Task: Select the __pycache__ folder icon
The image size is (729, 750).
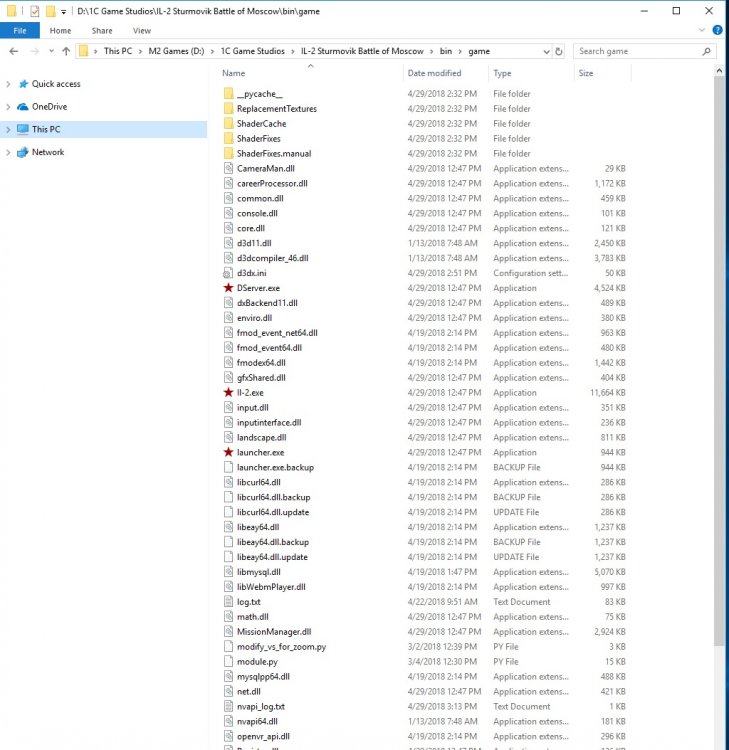Action: coord(229,94)
